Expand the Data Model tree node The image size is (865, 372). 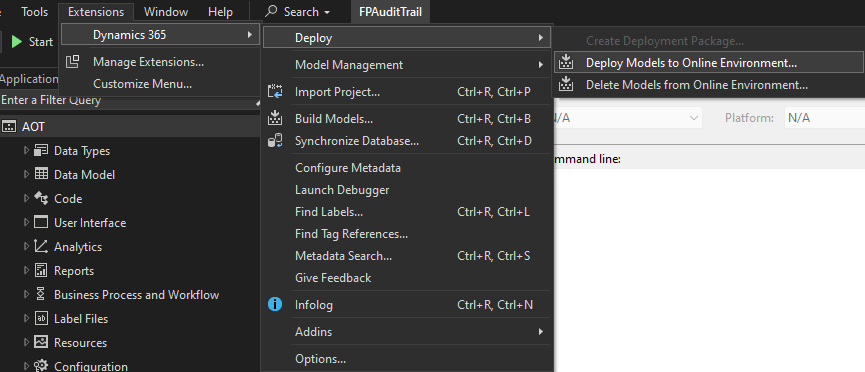tap(26, 174)
